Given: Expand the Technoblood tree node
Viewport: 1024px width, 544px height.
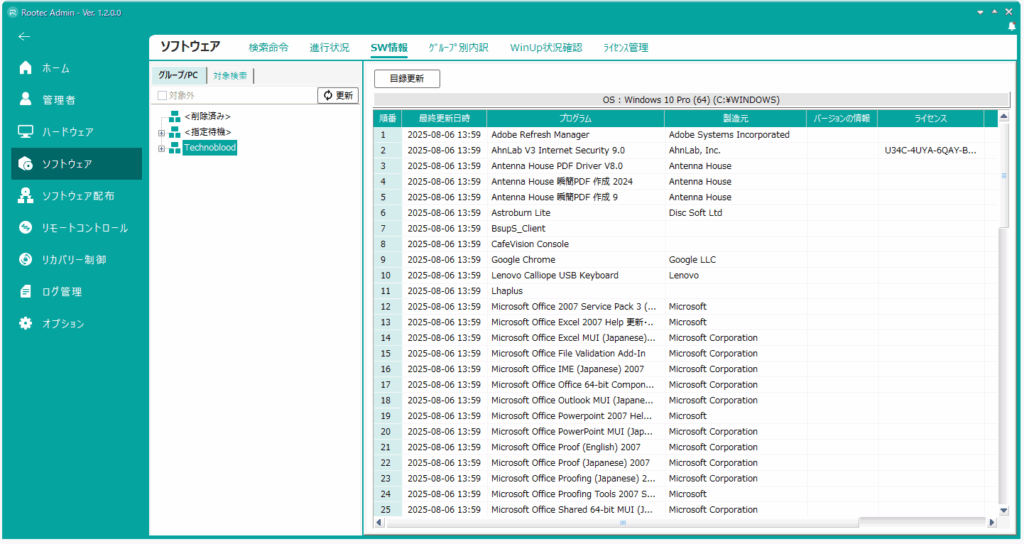Looking at the screenshot, I should click(x=161, y=148).
